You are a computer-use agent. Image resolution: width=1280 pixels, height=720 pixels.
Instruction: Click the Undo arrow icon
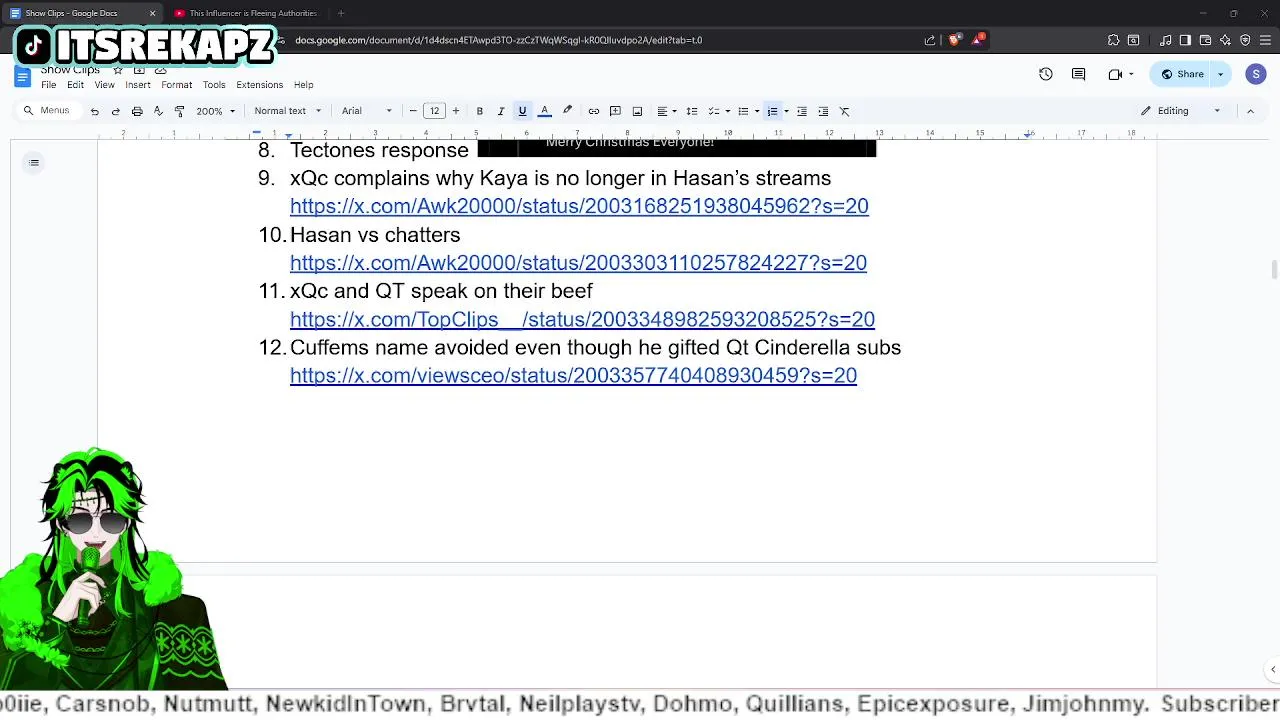tap(94, 111)
